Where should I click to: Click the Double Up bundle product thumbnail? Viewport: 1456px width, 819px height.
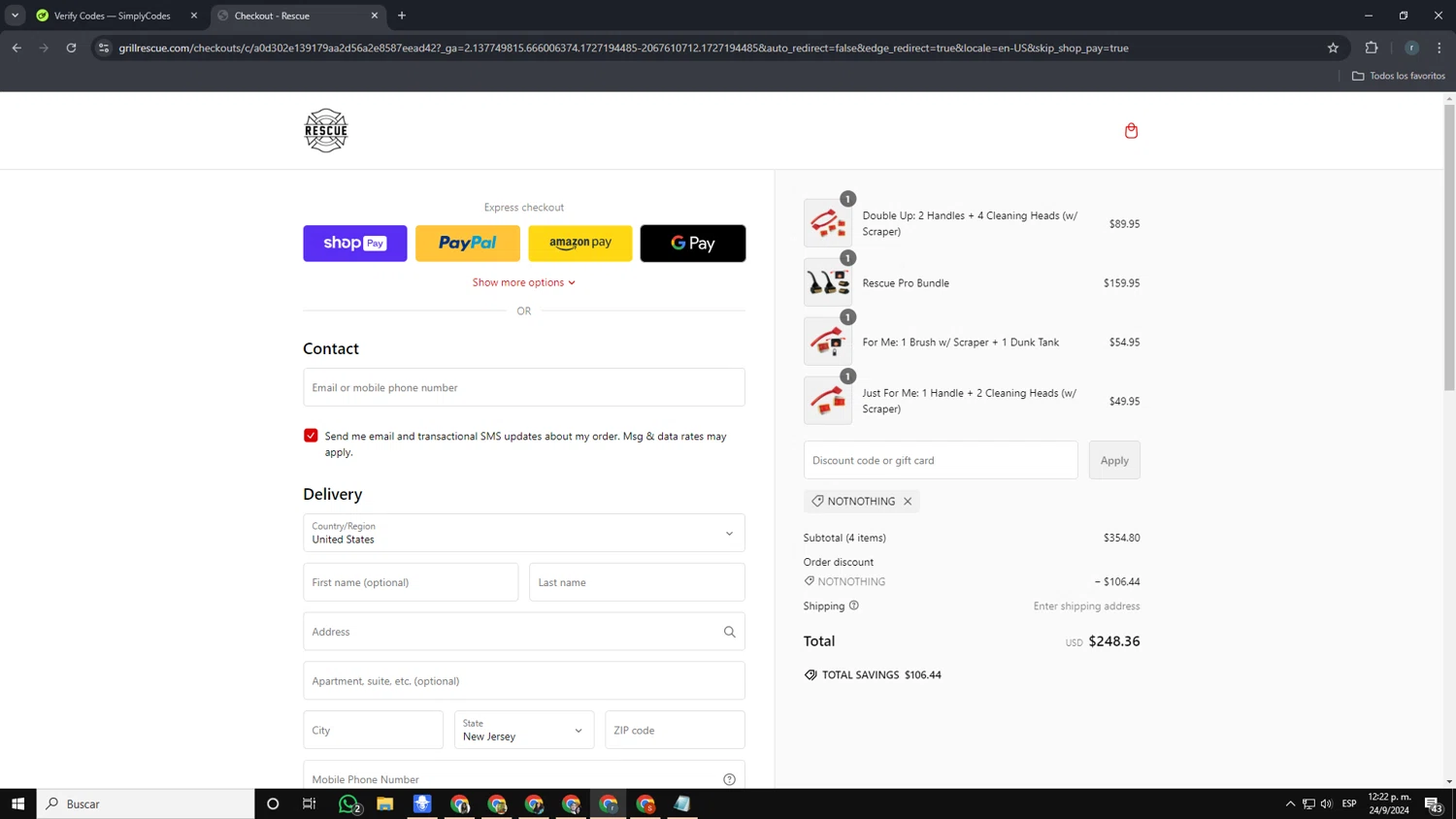[x=828, y=223]
